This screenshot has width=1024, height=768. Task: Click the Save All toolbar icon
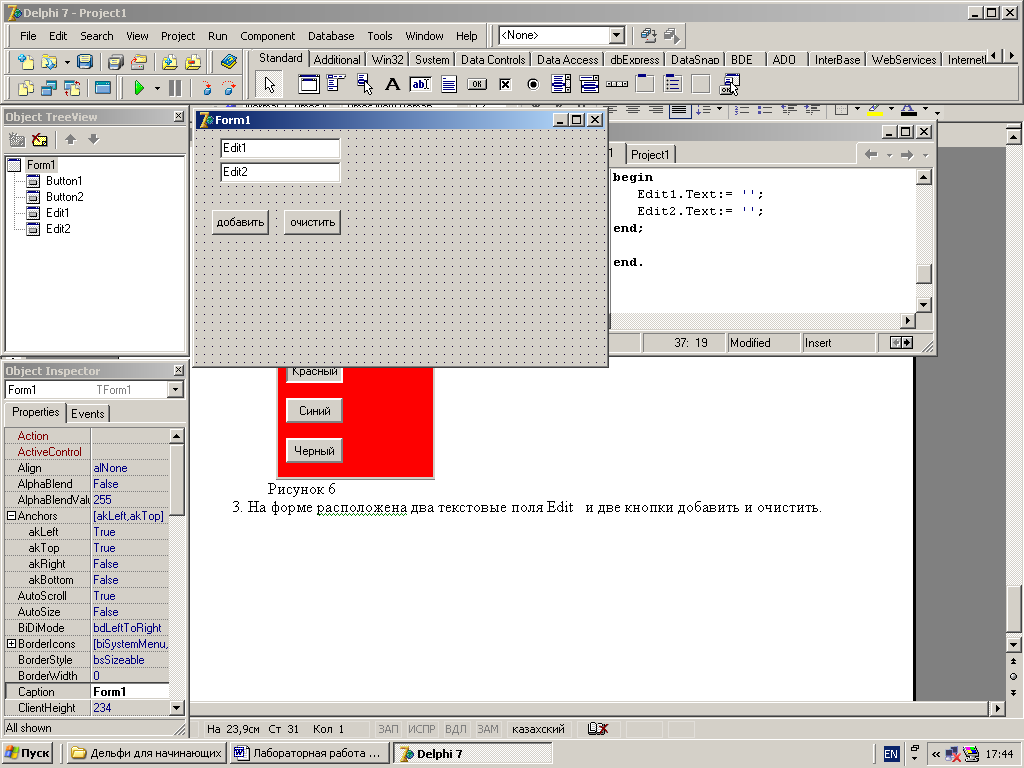click(x=115, y=62)
